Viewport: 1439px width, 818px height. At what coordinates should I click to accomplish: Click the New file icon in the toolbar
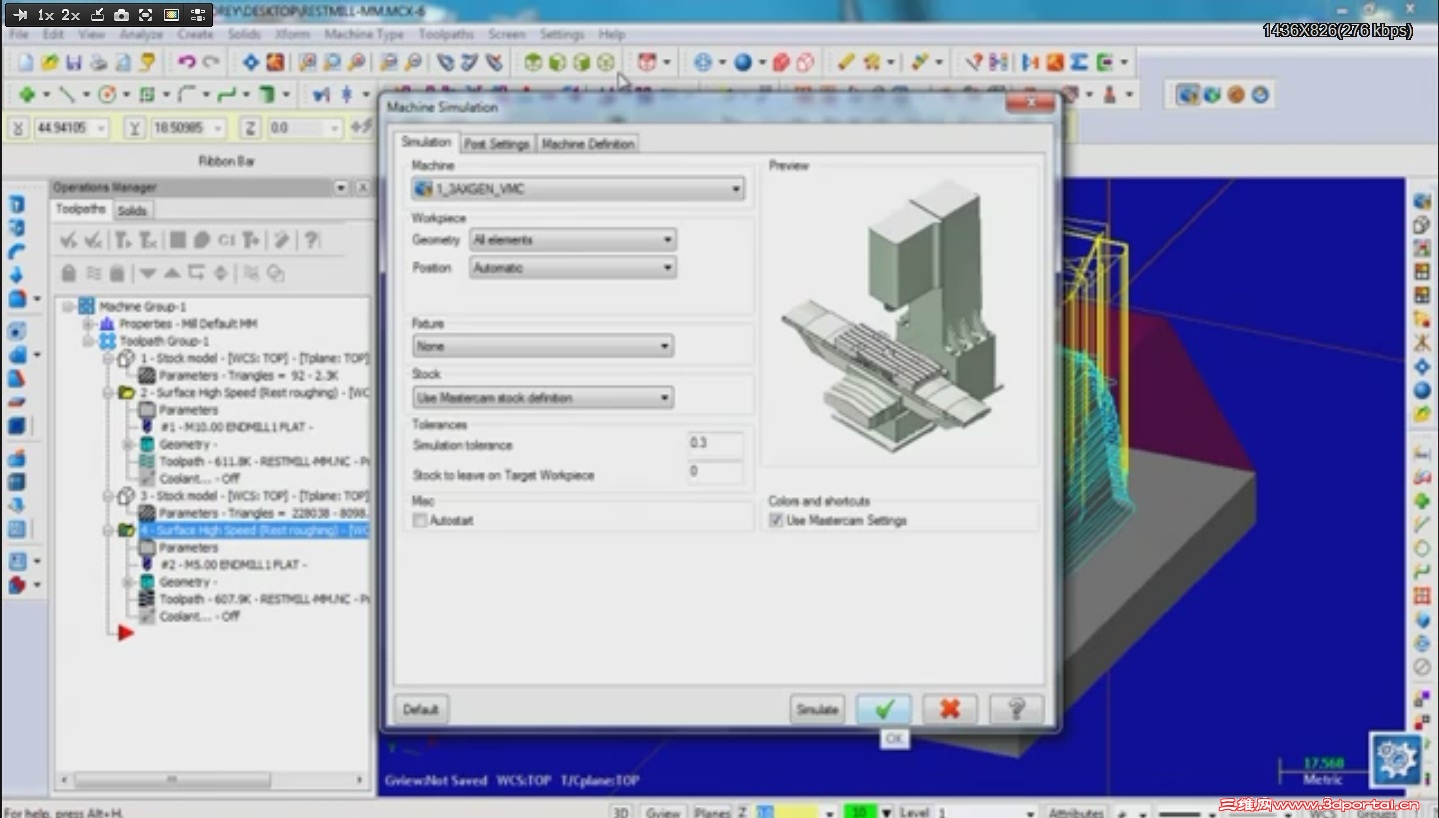tap(26, 63)
